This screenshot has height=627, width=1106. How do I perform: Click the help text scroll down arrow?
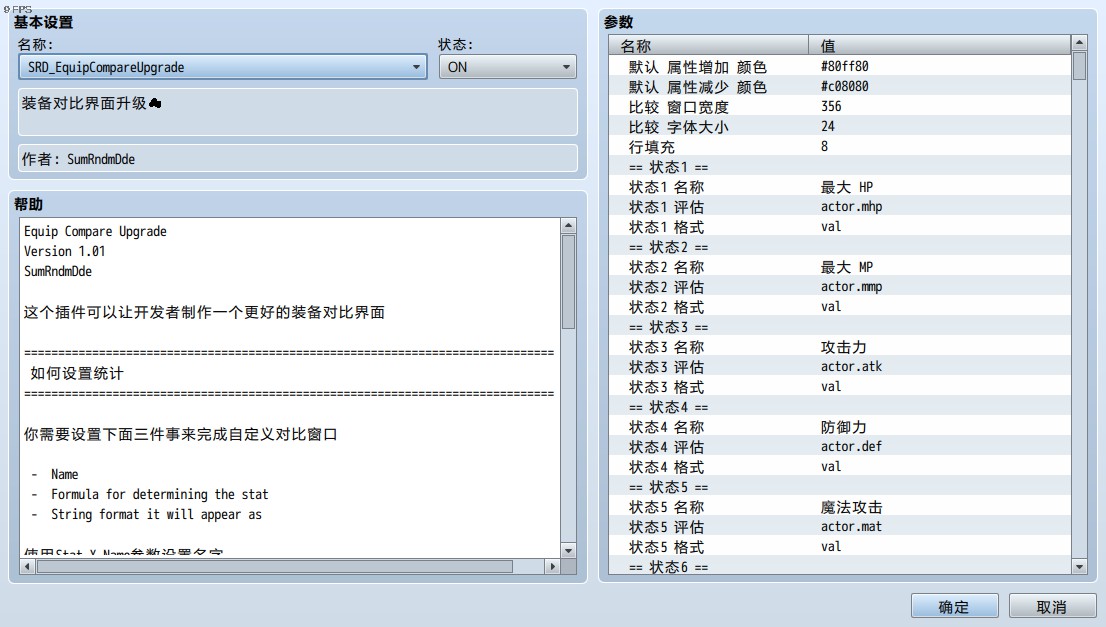pos(568,550)
